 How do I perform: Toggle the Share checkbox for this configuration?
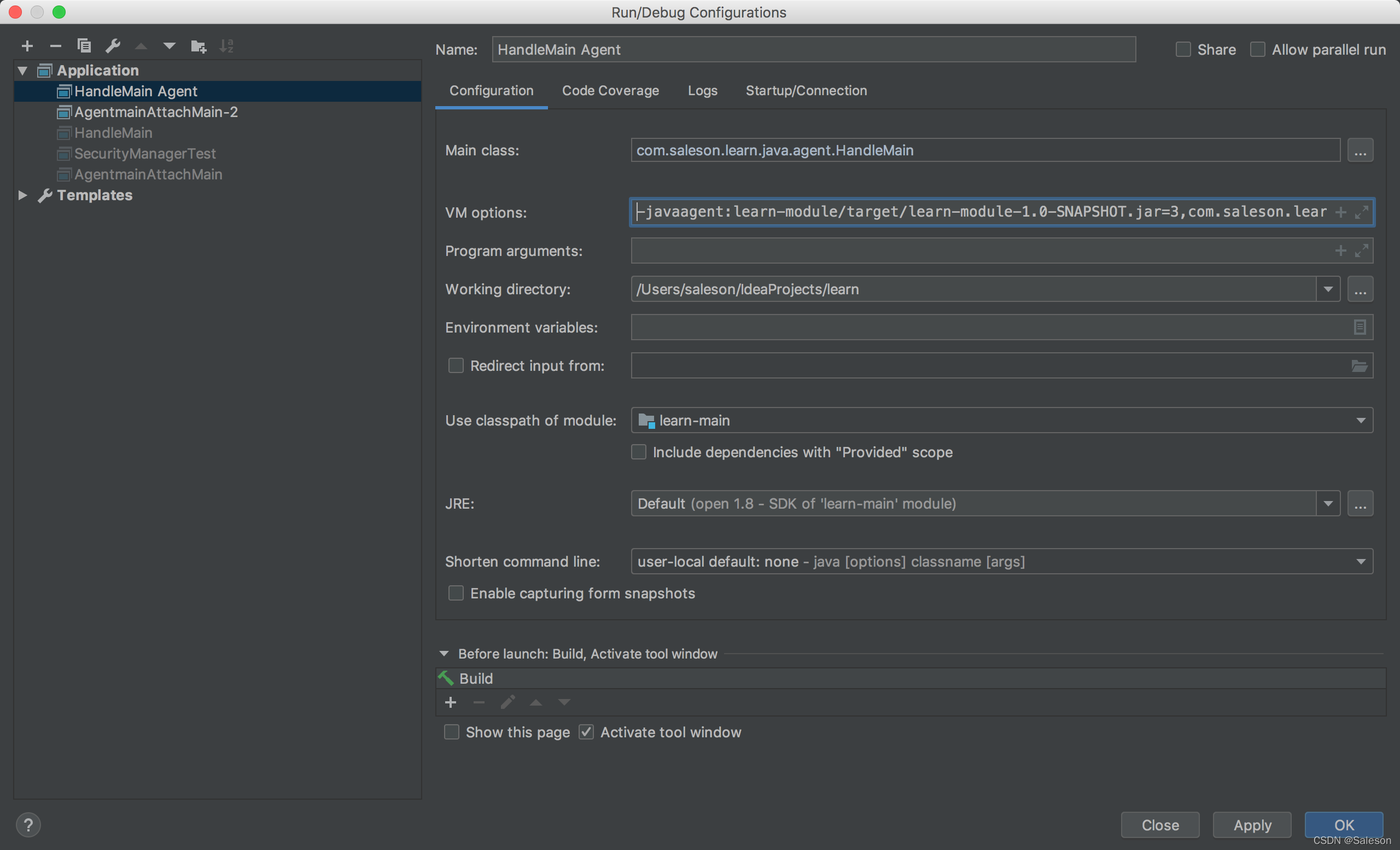tap(1183, 48)
